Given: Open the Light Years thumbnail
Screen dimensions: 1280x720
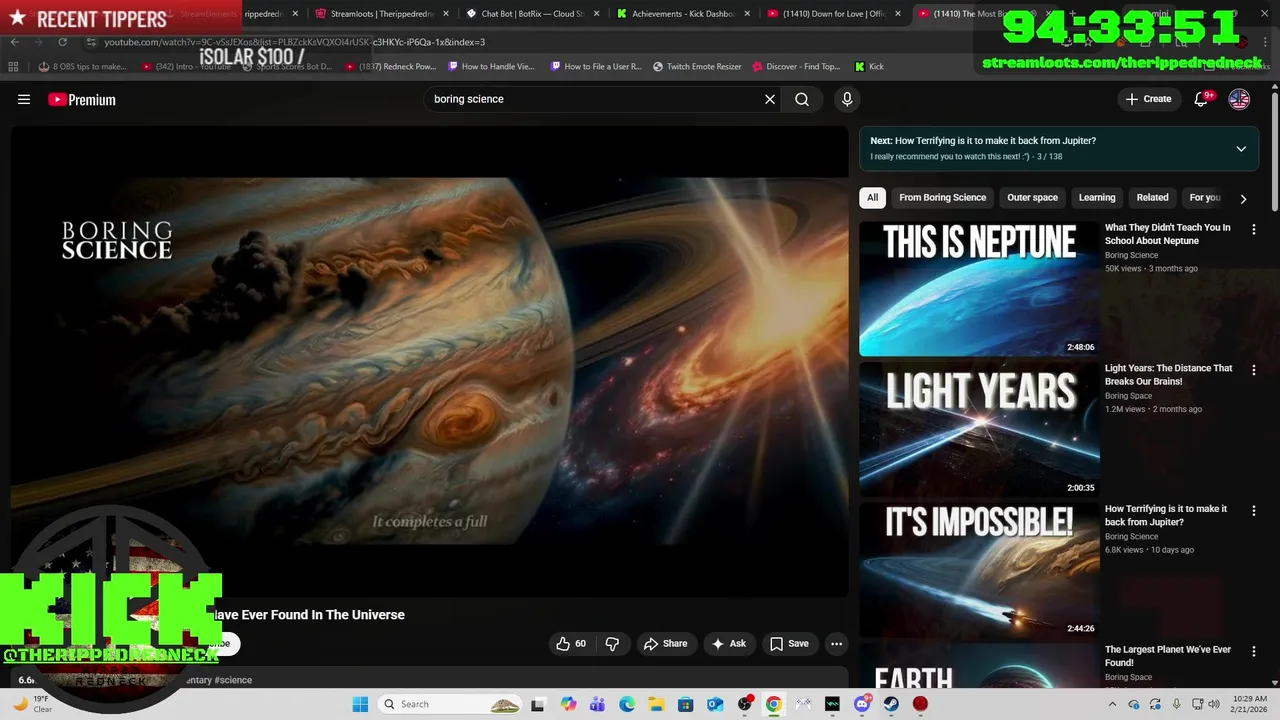Looking at the screenshot, I should tap(979, 429).
